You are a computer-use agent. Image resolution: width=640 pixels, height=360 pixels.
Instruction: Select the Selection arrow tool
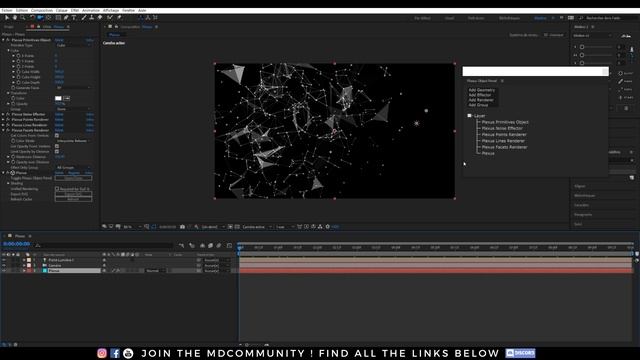pos(7,18)
